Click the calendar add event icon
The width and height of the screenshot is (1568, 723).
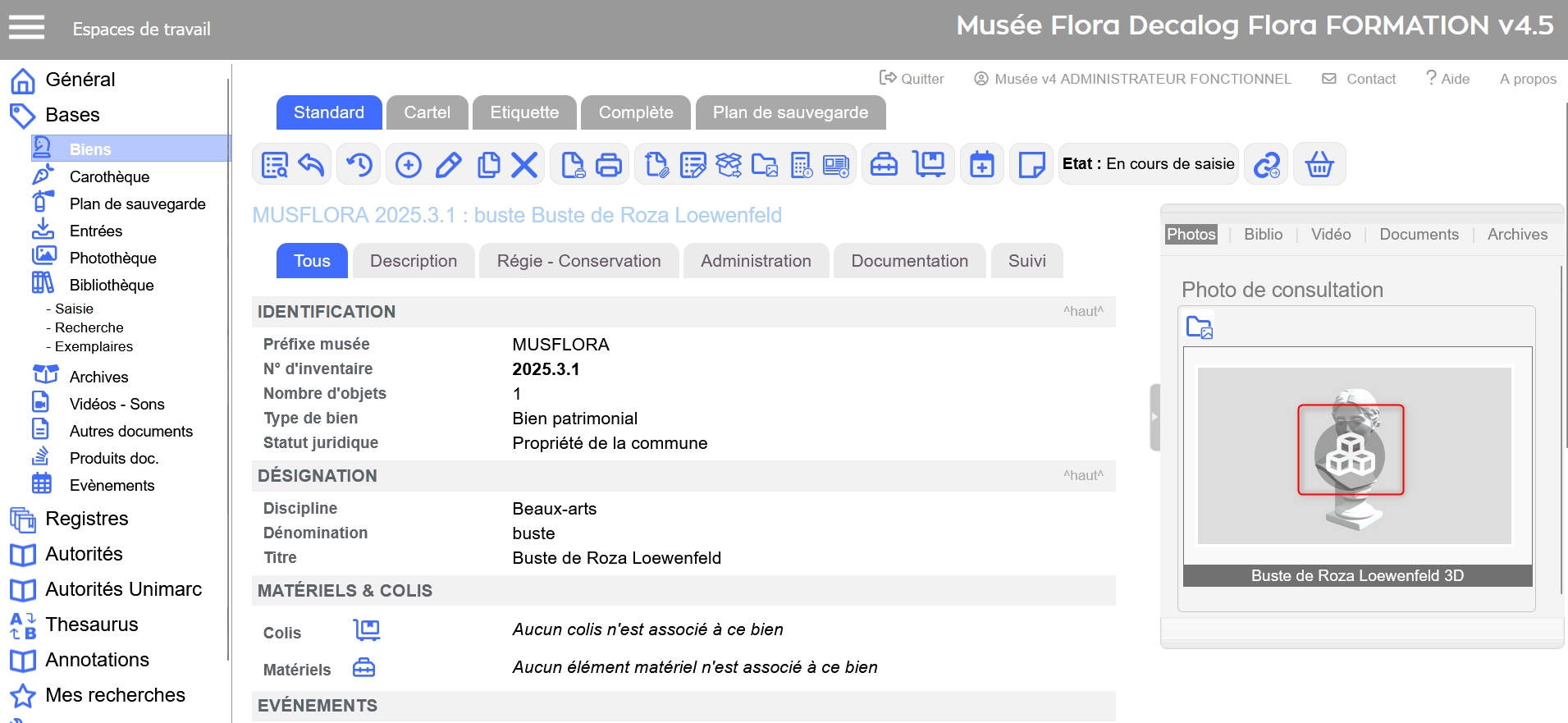[x=981, y=165]
